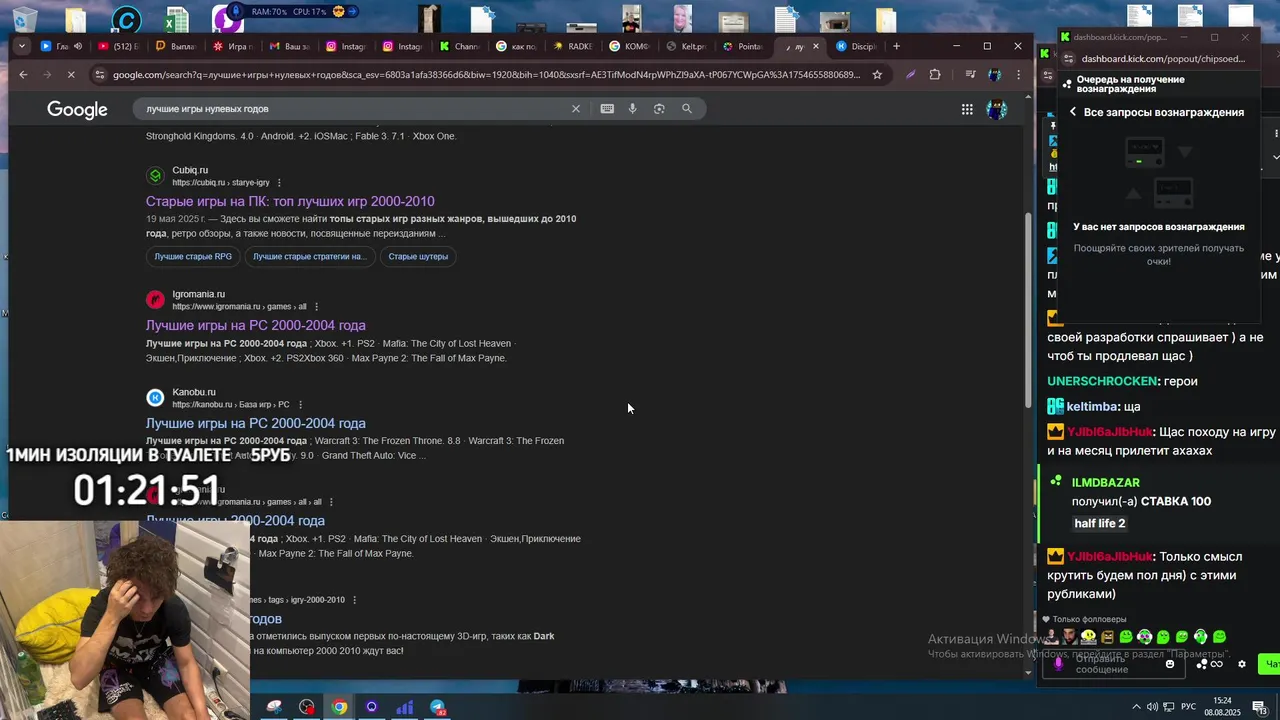Switch to the RADKE tab
Viewport: 1280px width, 720px height.
[x=573, y=46]
